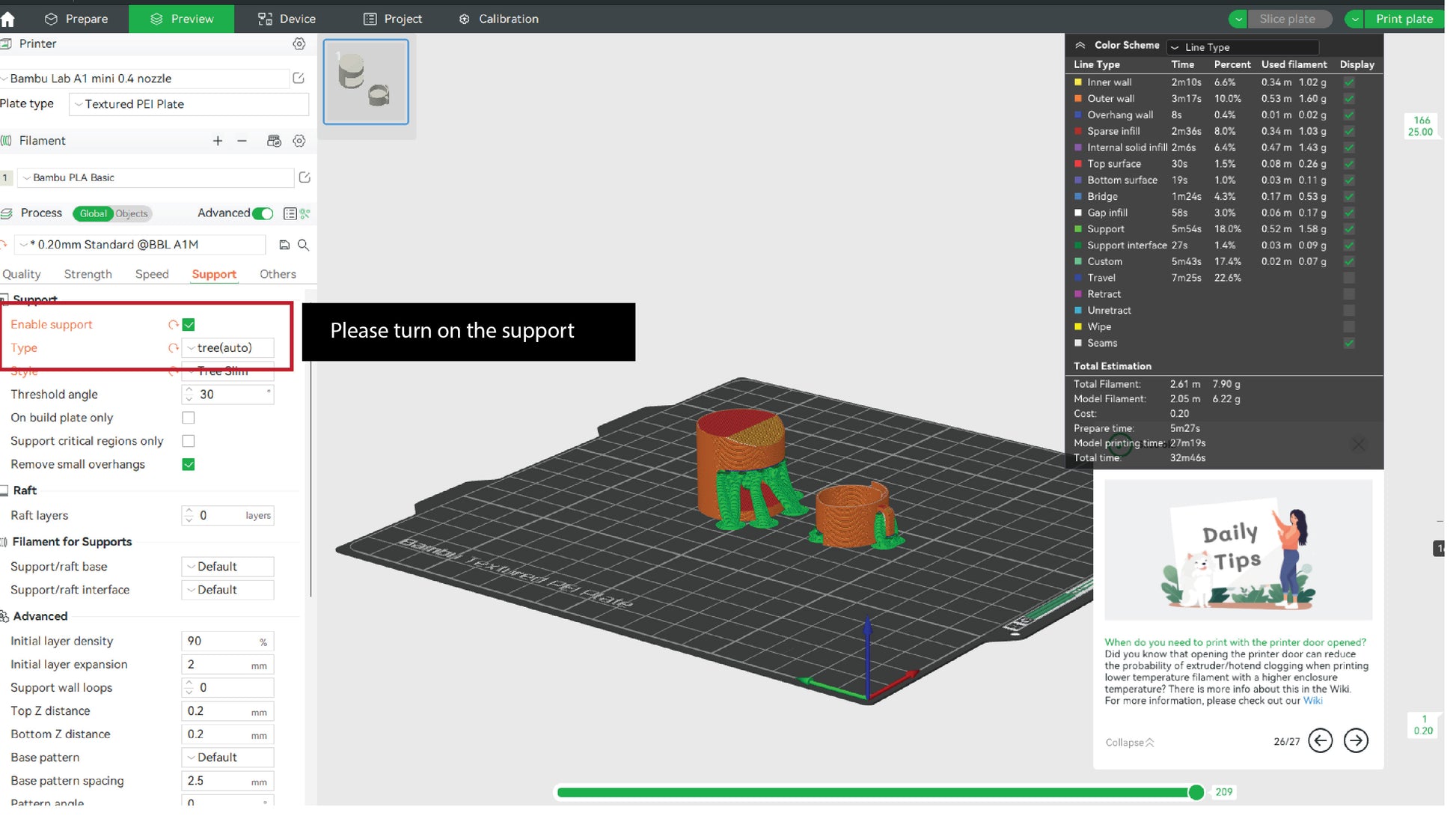
Task: Click the Print plate button
Action: [1404, 19]
